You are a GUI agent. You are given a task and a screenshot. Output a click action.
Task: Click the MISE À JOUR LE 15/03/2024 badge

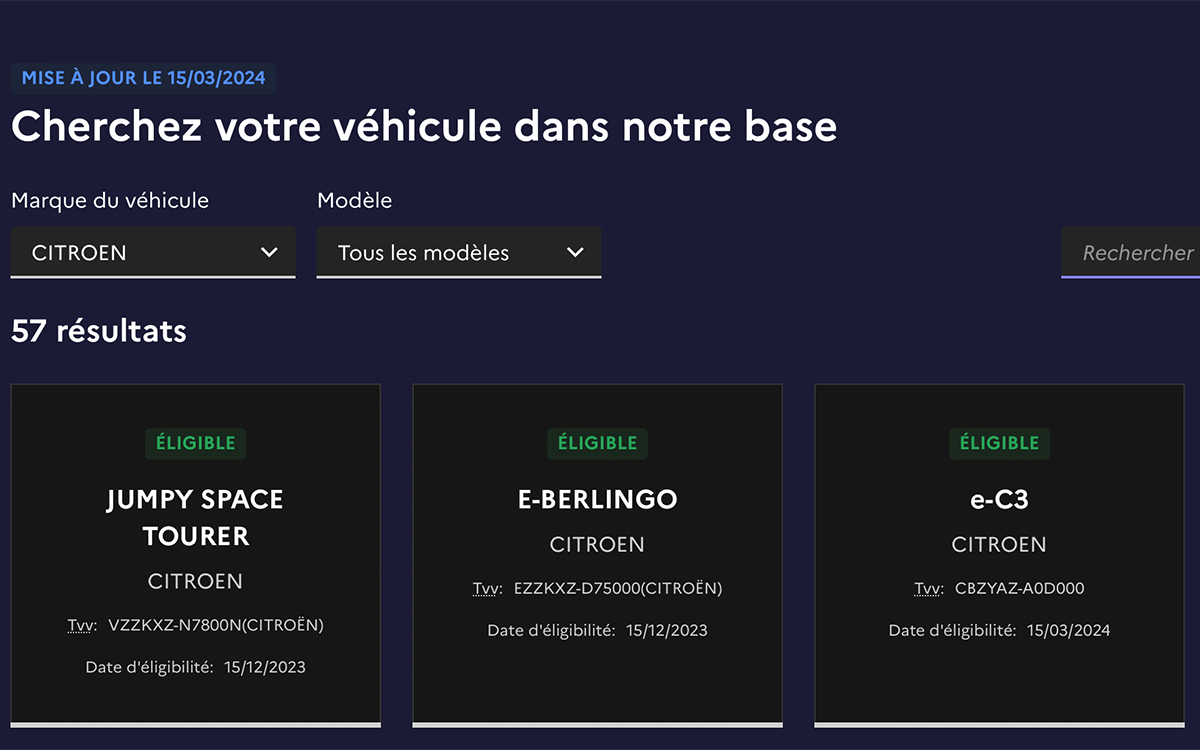(x=142, y=77)
